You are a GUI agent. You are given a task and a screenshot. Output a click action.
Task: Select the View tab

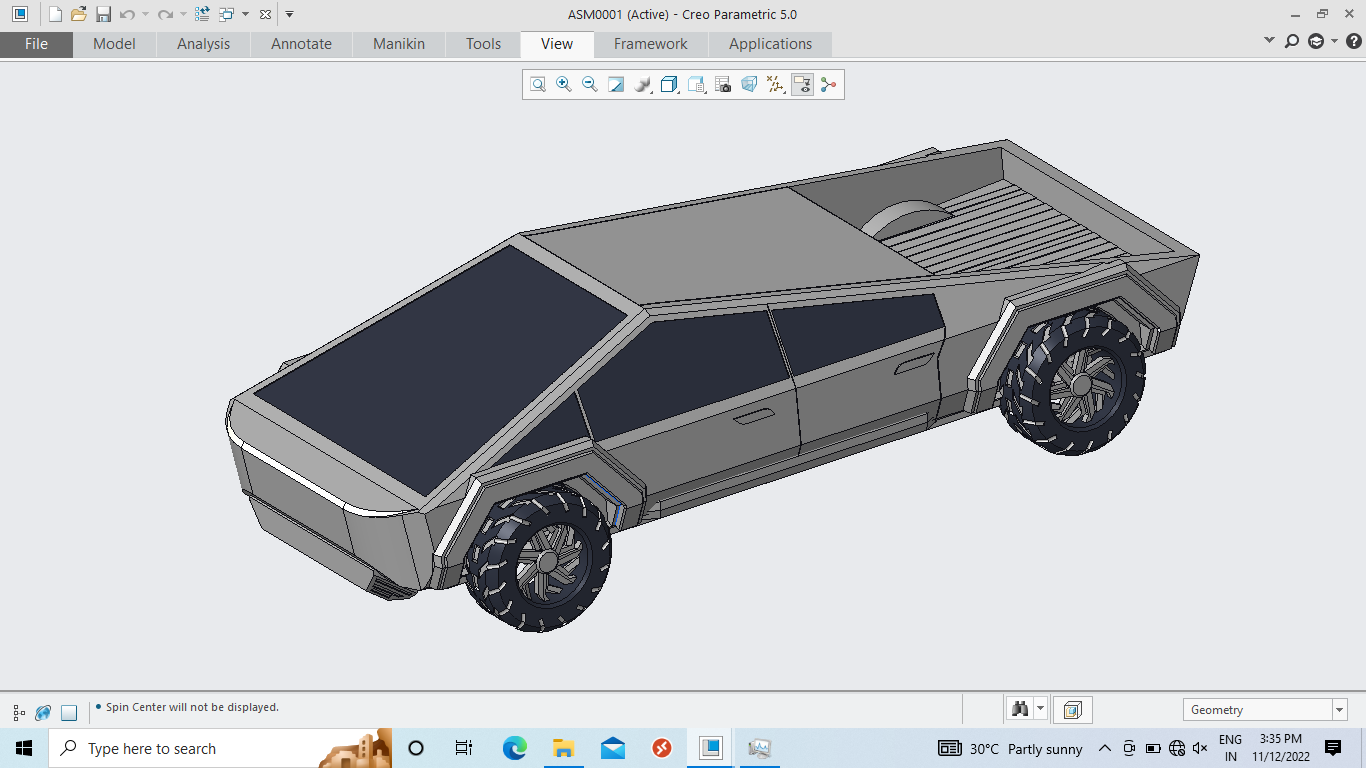557,44
